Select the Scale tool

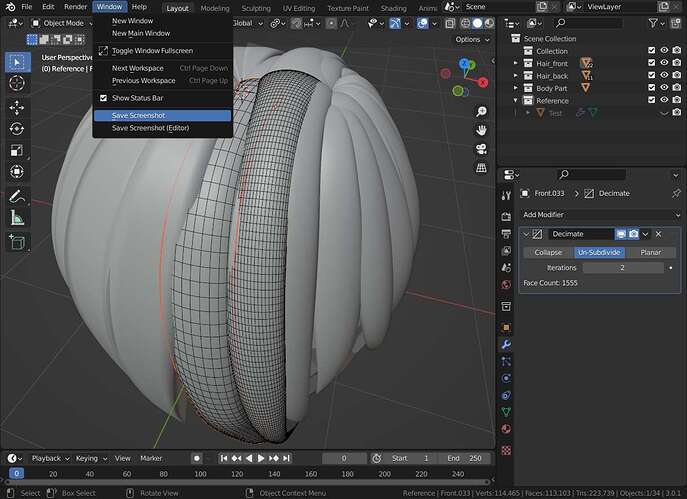[x=17, y=150]
